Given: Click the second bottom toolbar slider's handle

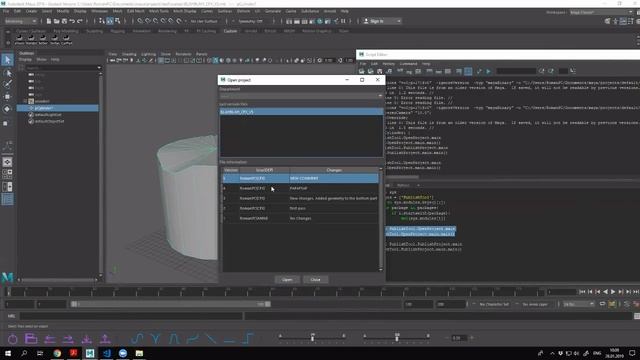Looking at the screenshot, I should click(x=397, y=337).
